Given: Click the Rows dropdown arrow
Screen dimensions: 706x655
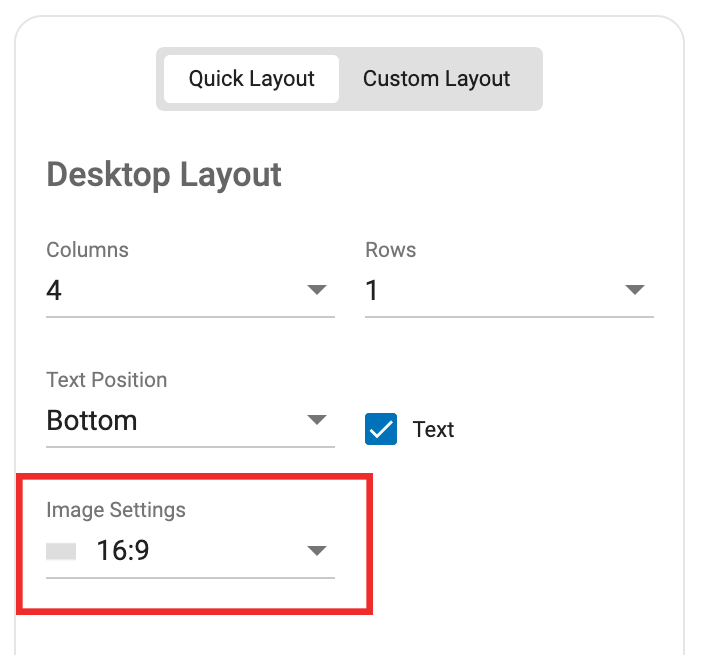Looking at the screenshot, I should pos(635,289).
